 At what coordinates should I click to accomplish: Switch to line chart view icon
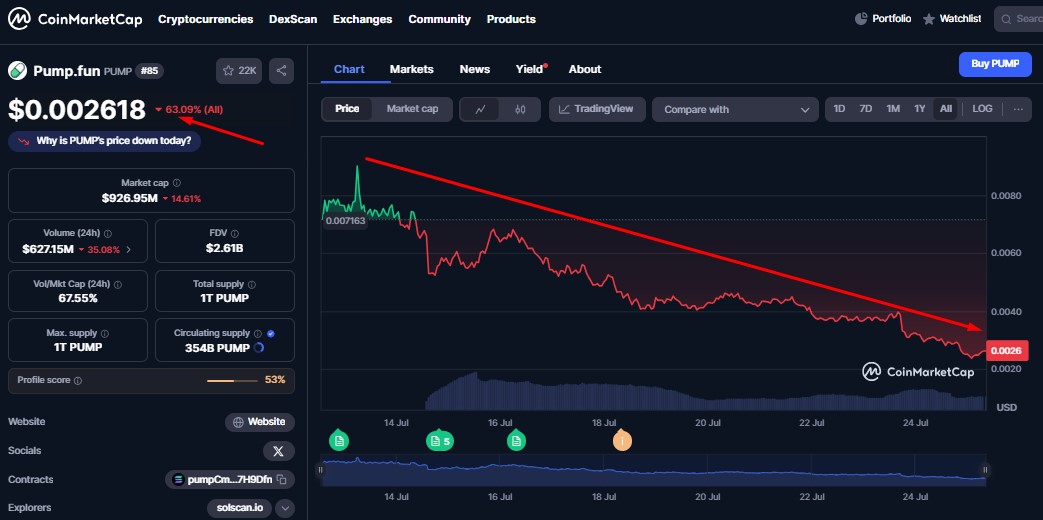pyautogui.click(x=480, y=109)
